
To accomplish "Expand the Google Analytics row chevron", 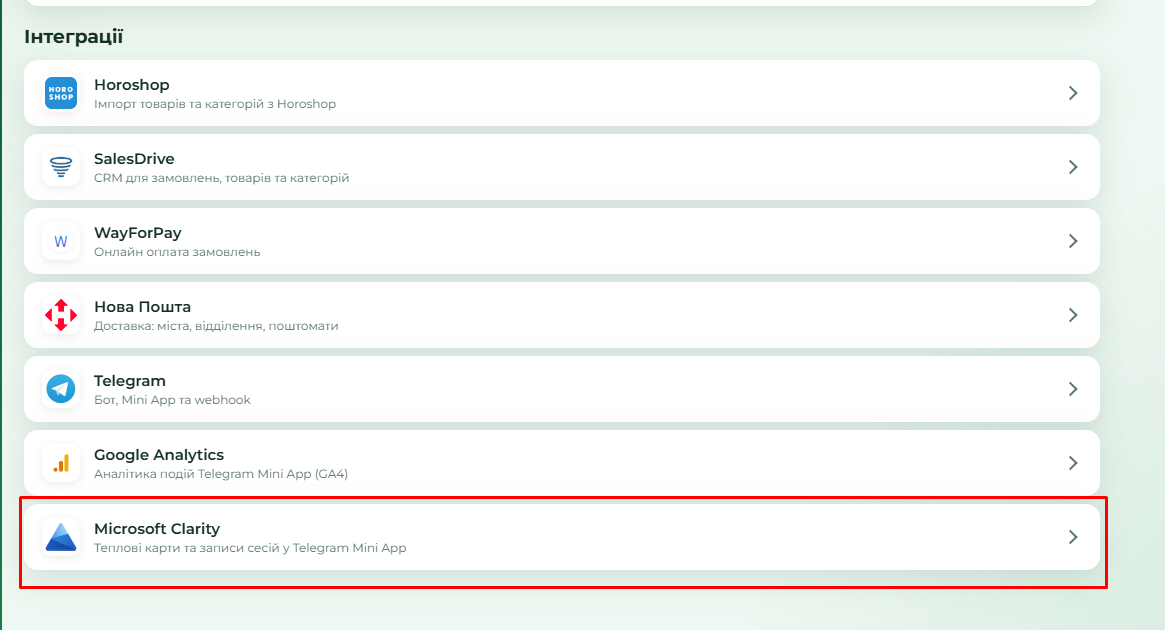I will click(x=1073, y=463).
